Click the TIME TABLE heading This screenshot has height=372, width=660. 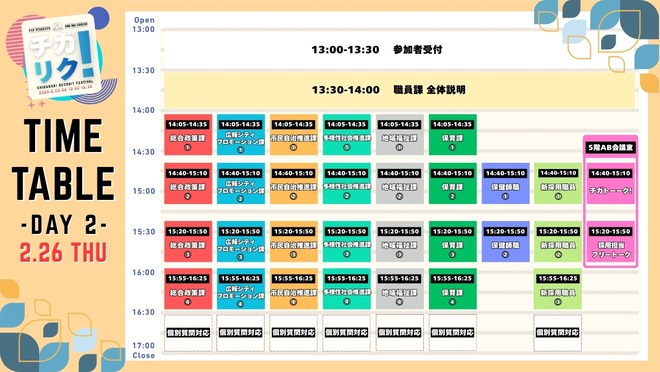63,159
